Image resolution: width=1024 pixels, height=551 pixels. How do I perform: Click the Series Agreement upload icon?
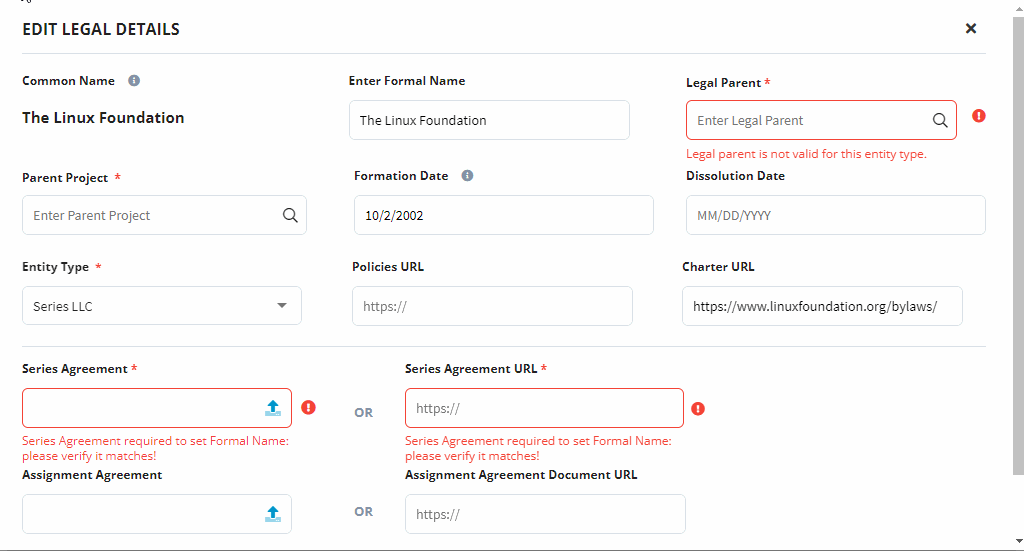tap(273, 408)
